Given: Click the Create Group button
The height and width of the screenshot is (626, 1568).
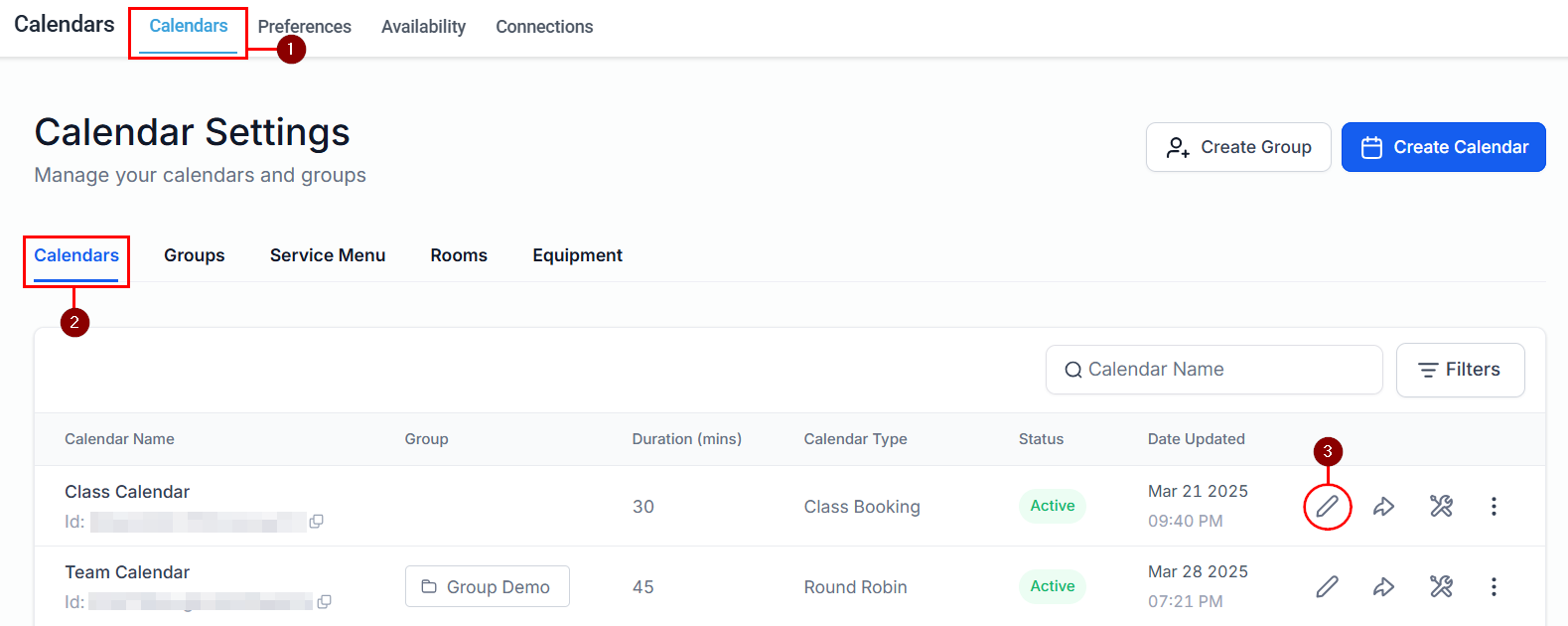Looking at the screenshot, I should pos(1237,147).
